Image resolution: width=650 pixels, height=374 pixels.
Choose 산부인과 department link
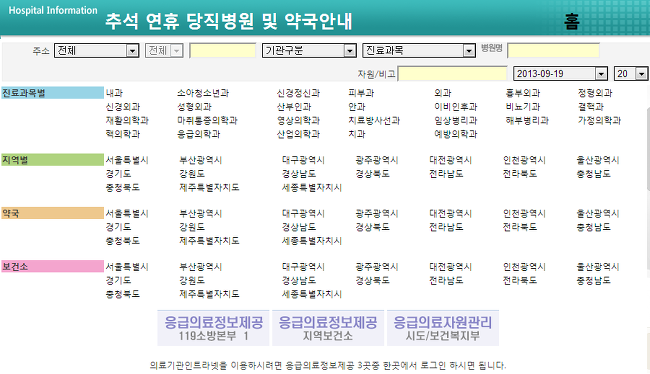tap(294, 107)
